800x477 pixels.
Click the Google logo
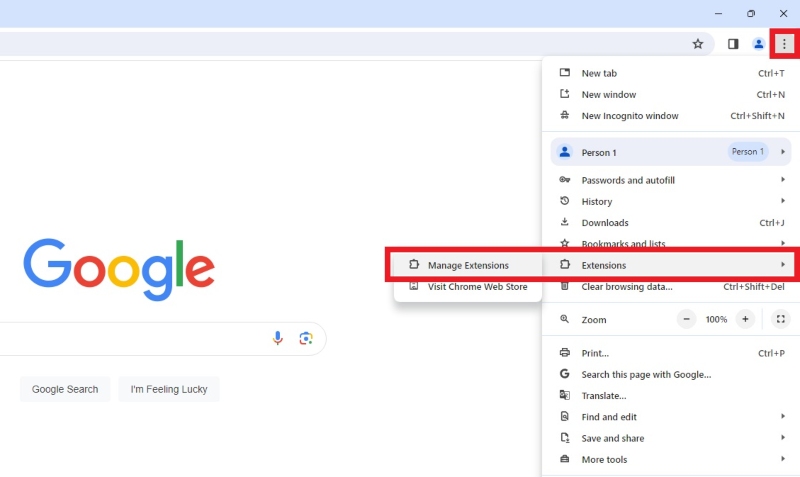119,269
